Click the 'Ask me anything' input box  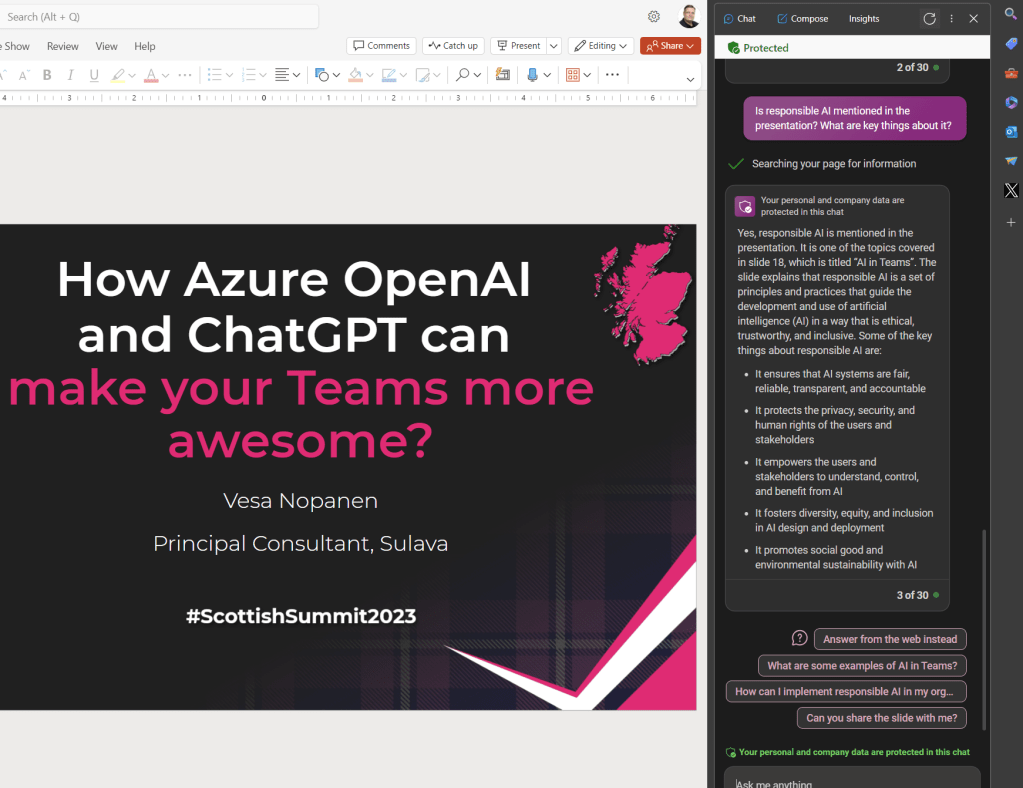(x=850, y=782)
